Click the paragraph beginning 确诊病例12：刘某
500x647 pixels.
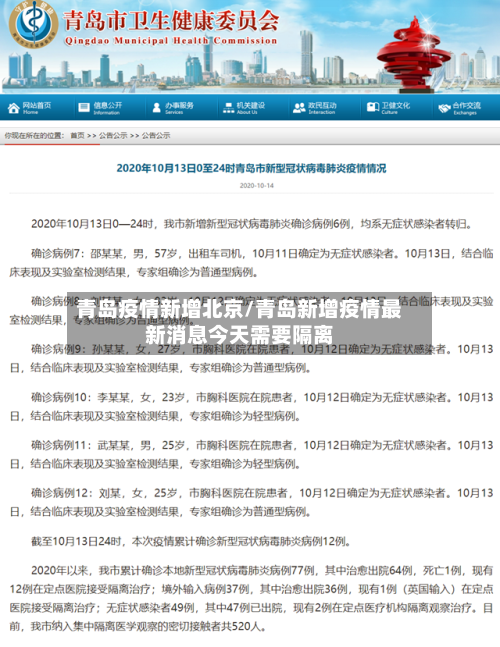pyautogui.click(x=251, y=502)
